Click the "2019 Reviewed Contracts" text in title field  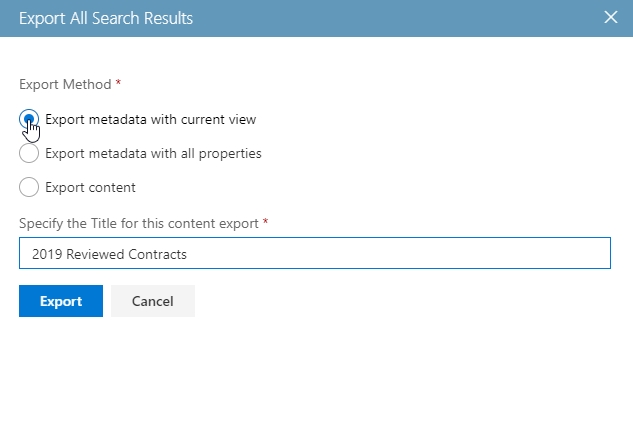109,254
